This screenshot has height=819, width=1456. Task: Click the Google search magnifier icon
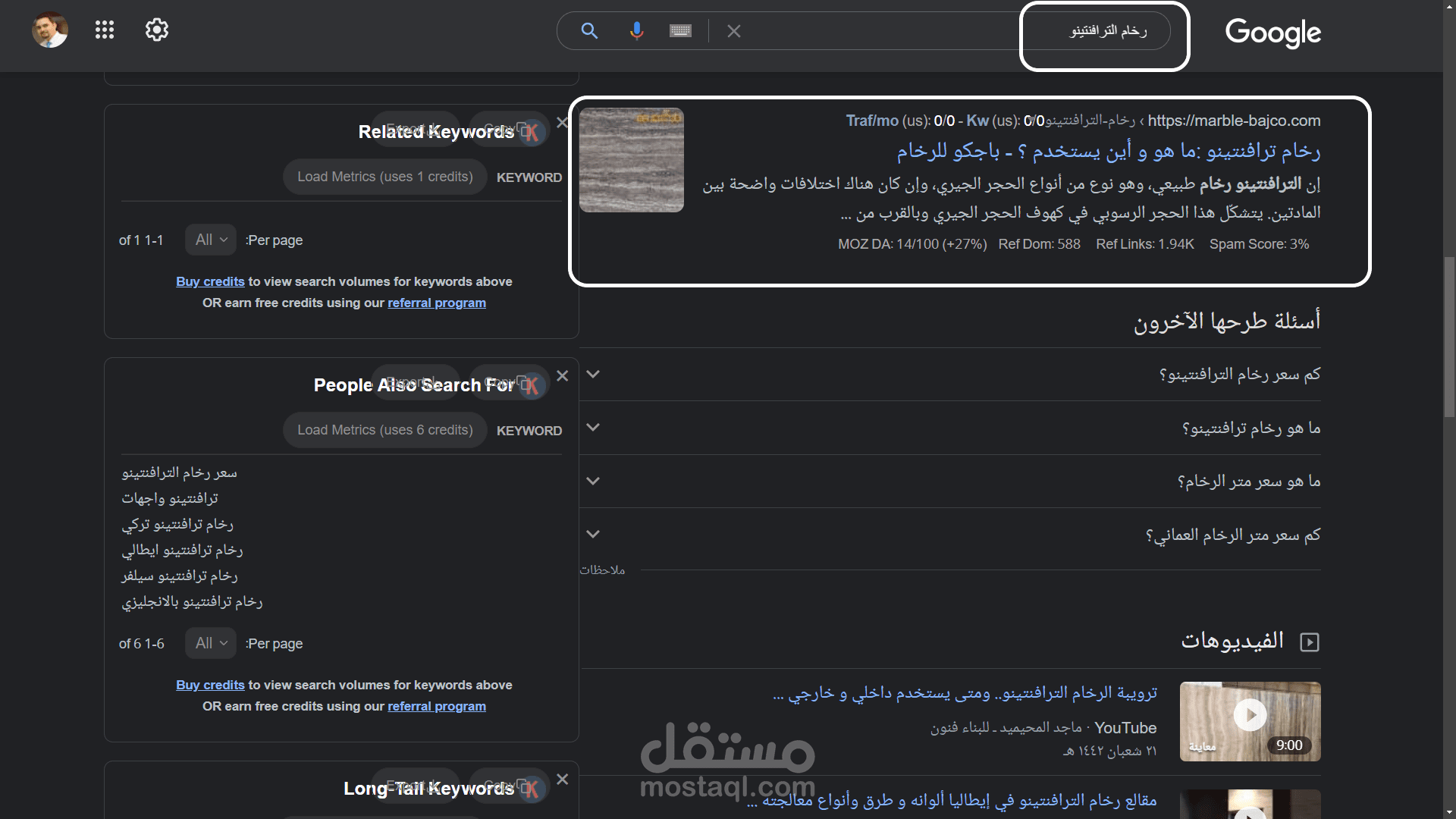click(x=589, y=31)
